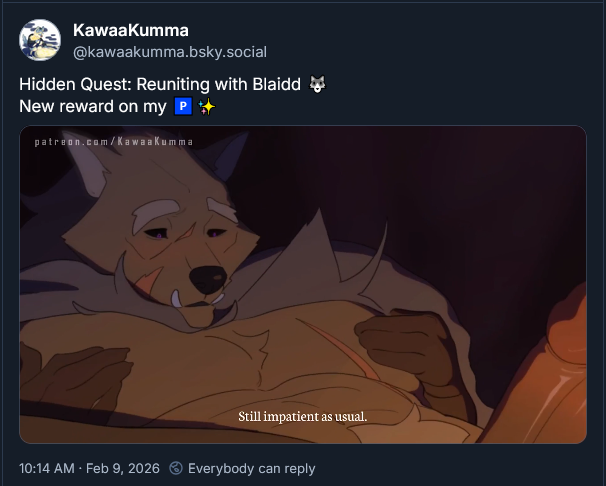Image resolution: width=606 pixels, height=486 pixels.
Task: Click the 'Still impatient as usual.' subtitle
Action: (x=303, y=416)
